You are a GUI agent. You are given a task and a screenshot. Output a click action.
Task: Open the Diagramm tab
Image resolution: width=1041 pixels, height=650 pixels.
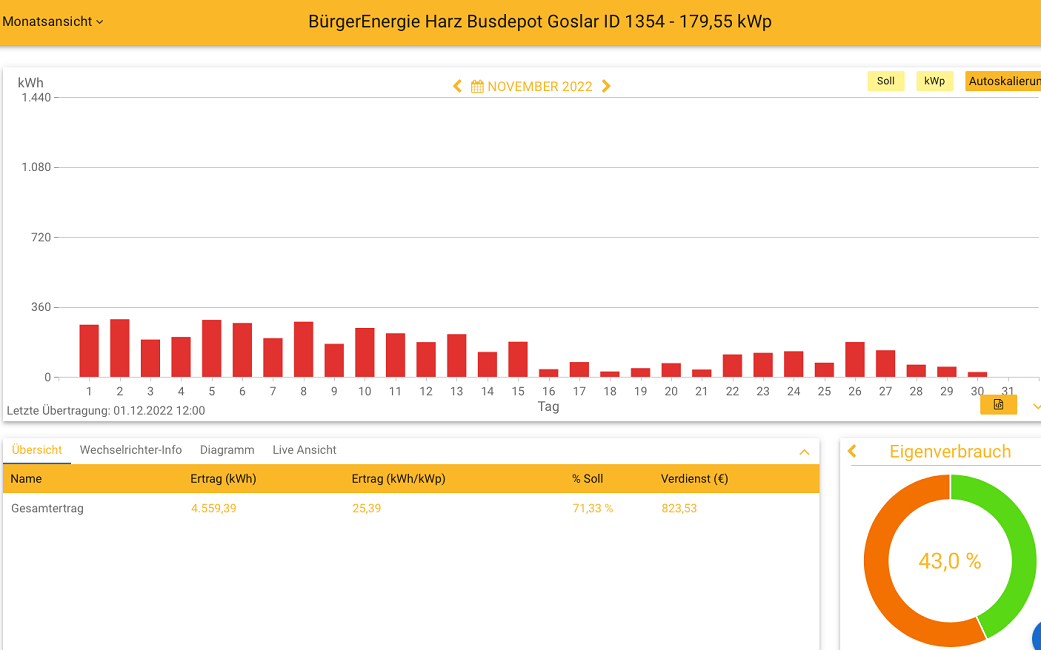click(227, 450)
